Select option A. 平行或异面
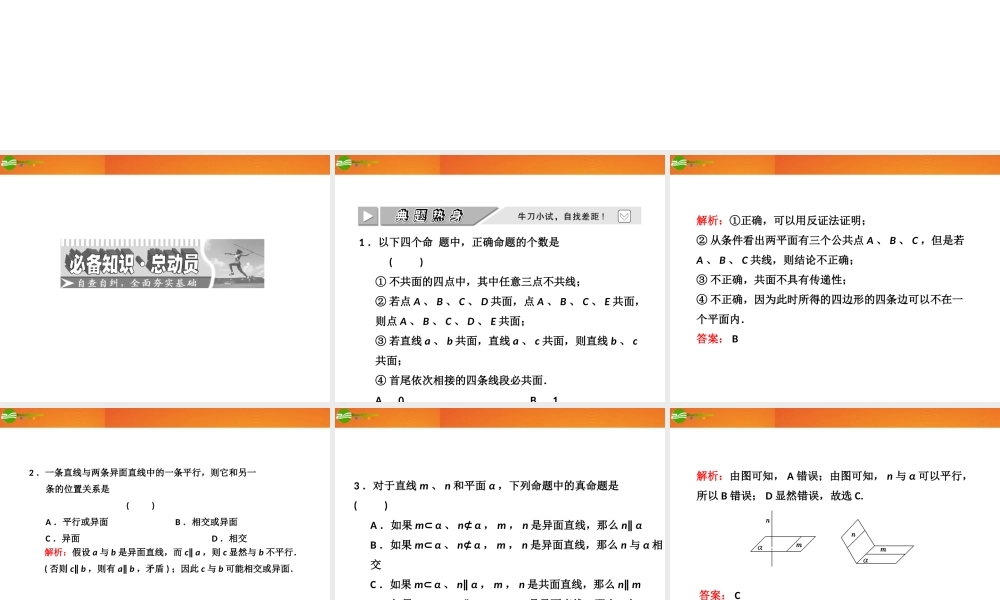 (x=77, y=522)
